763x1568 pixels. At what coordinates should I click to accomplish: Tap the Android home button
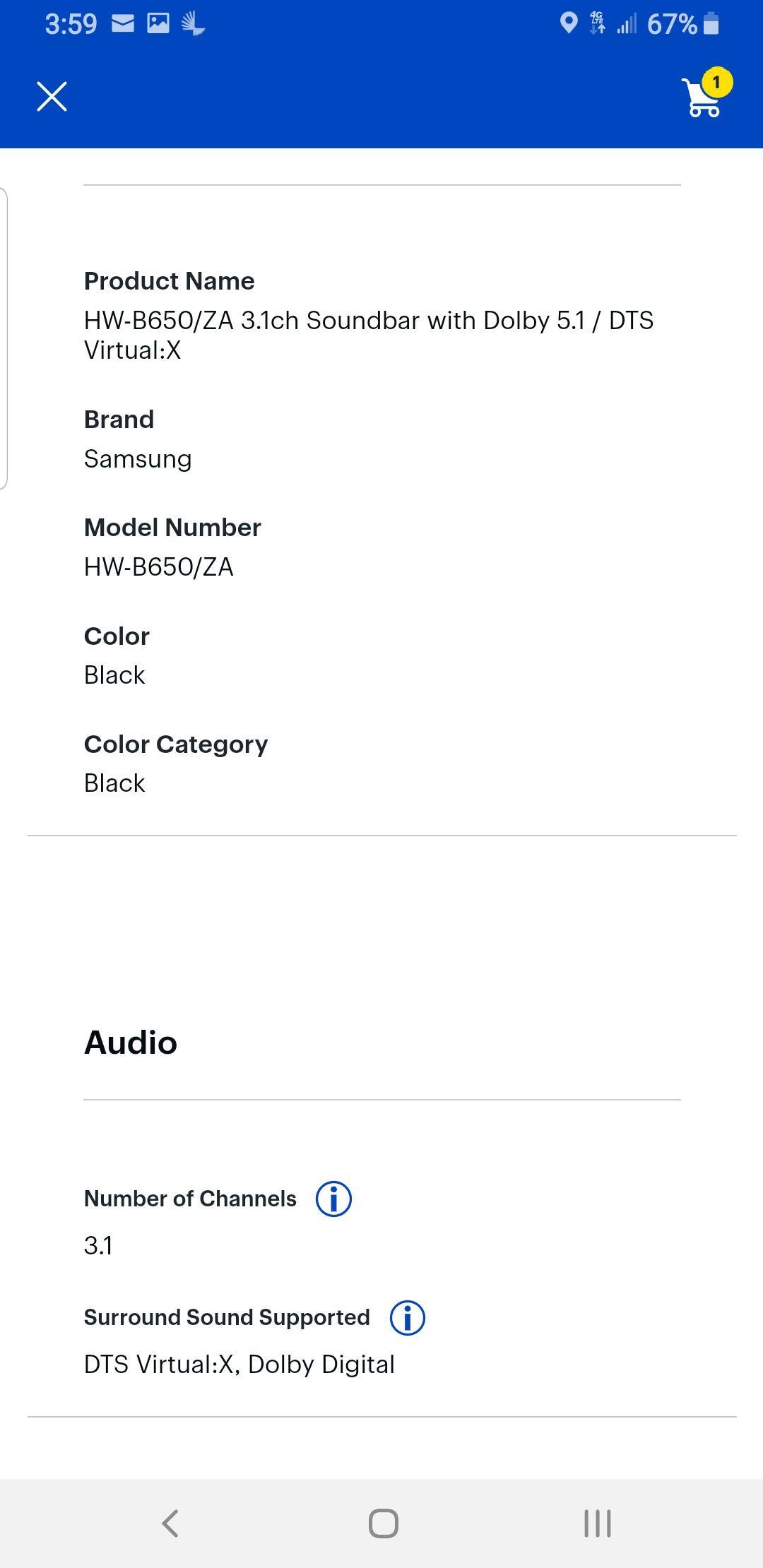pos(383,1523)
